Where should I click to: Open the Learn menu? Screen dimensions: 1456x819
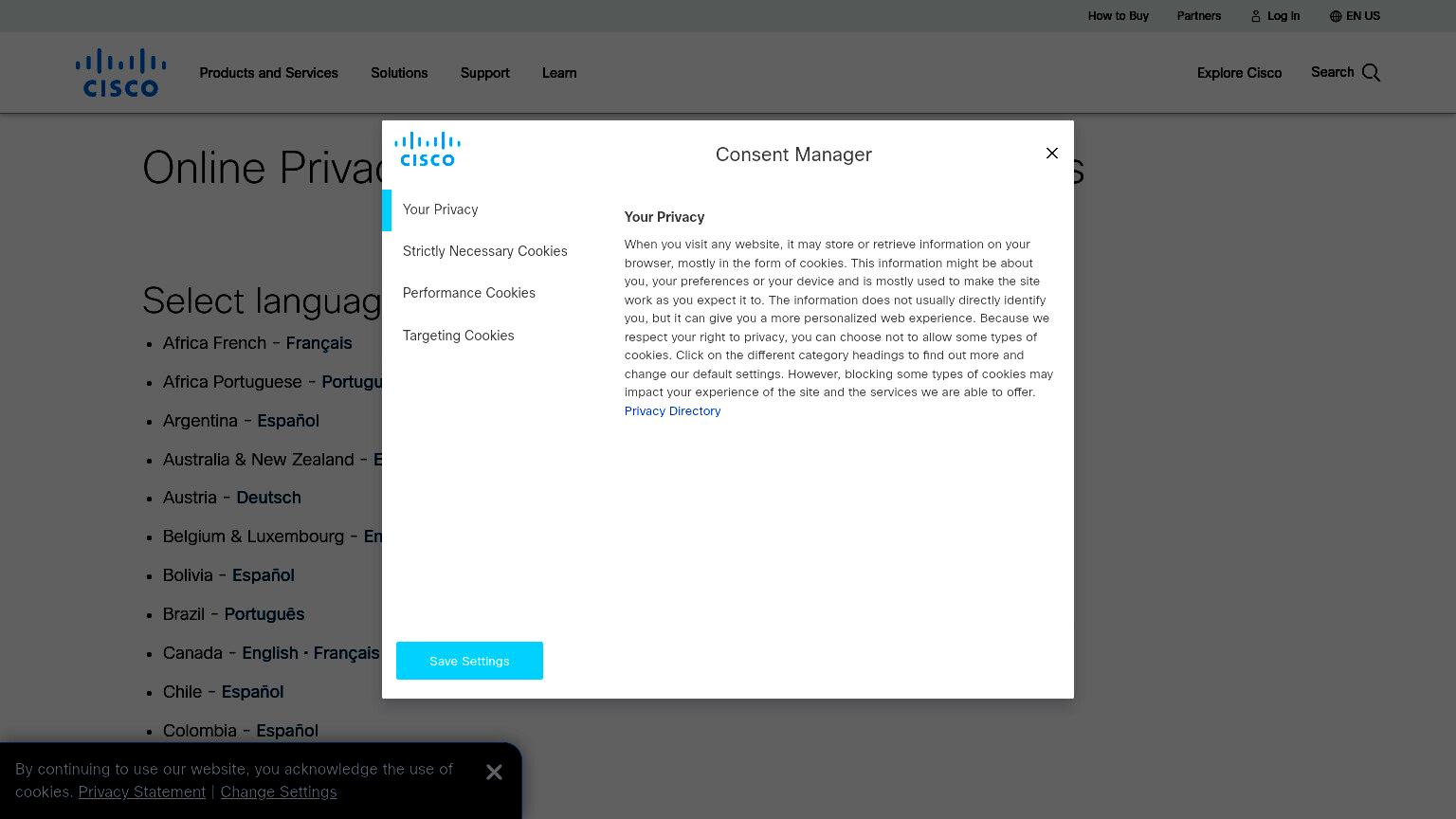pyautogui.click(x=559, y=73)
